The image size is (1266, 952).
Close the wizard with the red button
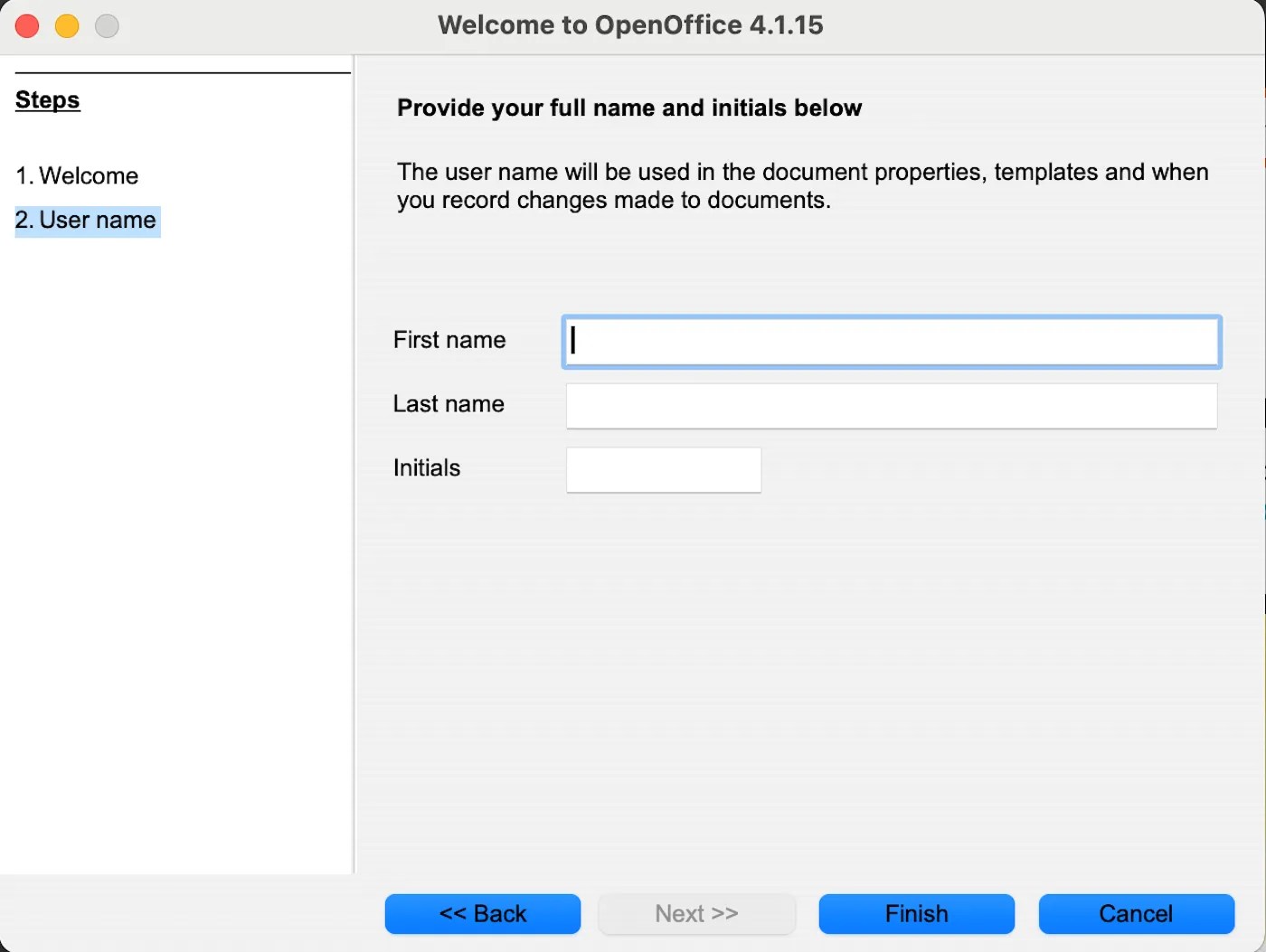pos(26,26)
